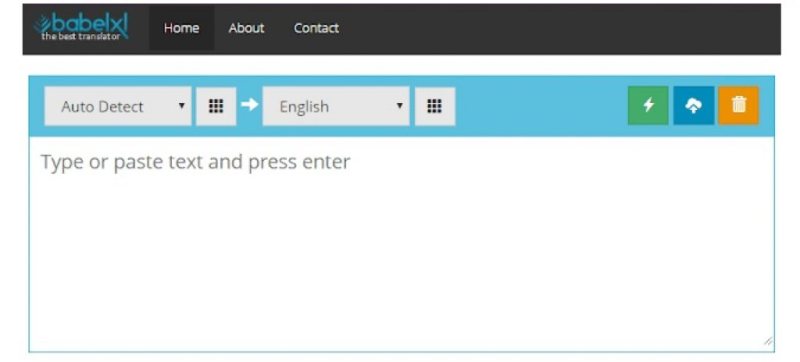This screenshot has width=800, height=362.
Task: Click the text area's corner resize handle
Action: [768, 342]
